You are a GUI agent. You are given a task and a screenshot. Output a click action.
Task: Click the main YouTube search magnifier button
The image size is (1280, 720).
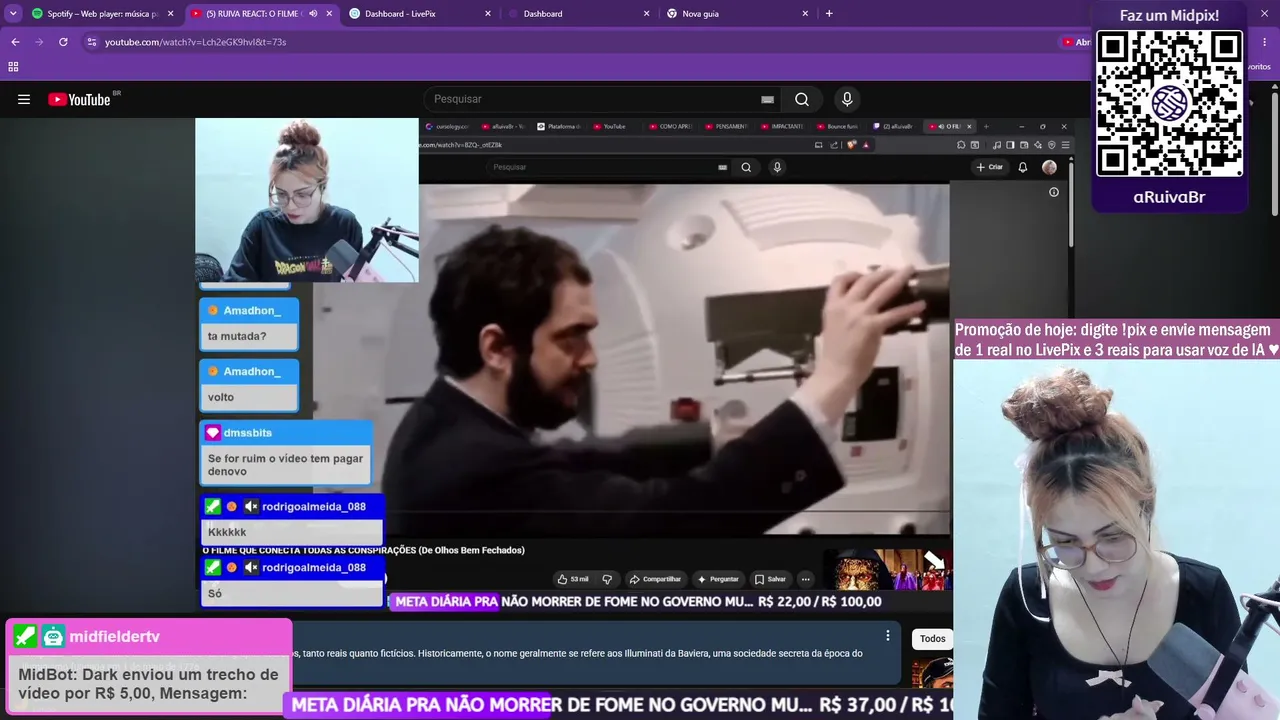[802, 99]
